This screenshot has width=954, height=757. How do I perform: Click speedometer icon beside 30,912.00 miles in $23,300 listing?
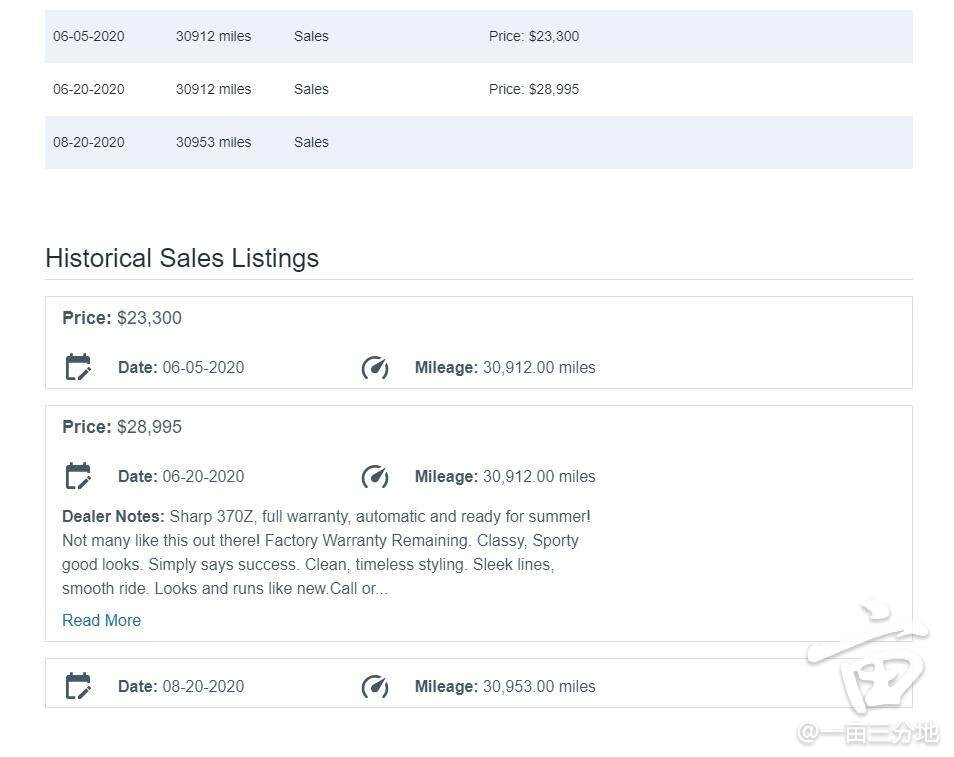[x=375, y=367]
